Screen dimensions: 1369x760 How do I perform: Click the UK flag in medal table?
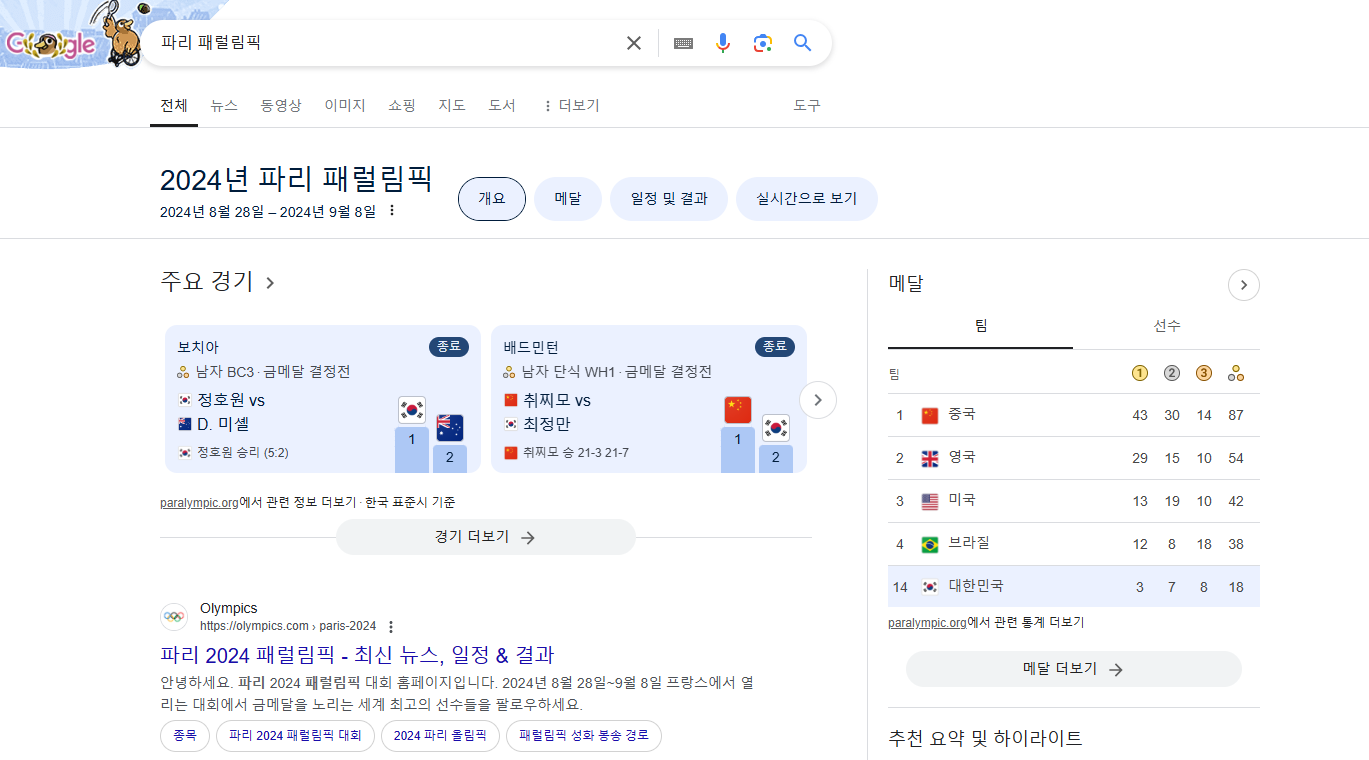(x=930, y=458)
